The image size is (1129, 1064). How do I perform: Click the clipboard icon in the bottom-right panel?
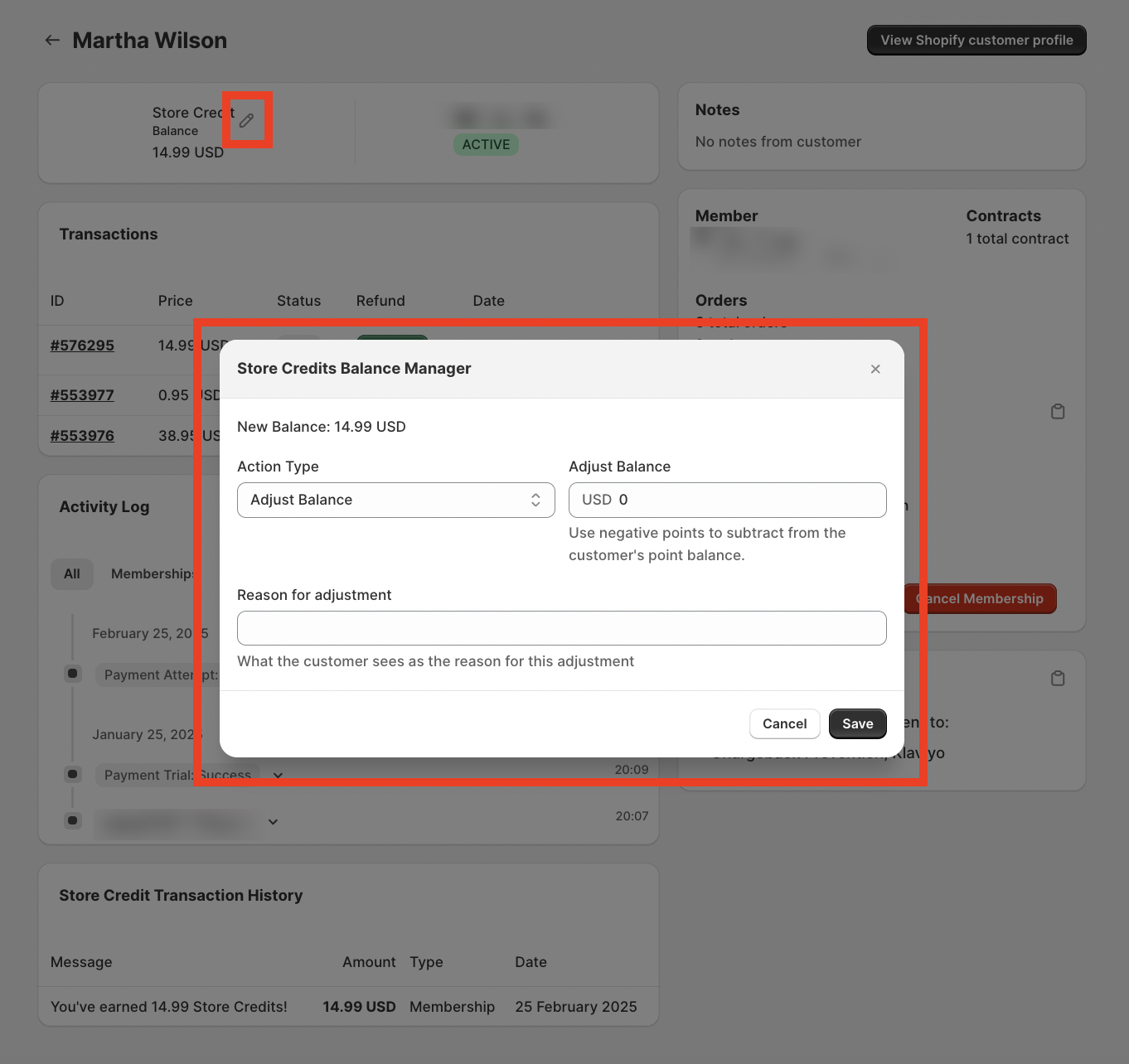tap(1058, 678)
